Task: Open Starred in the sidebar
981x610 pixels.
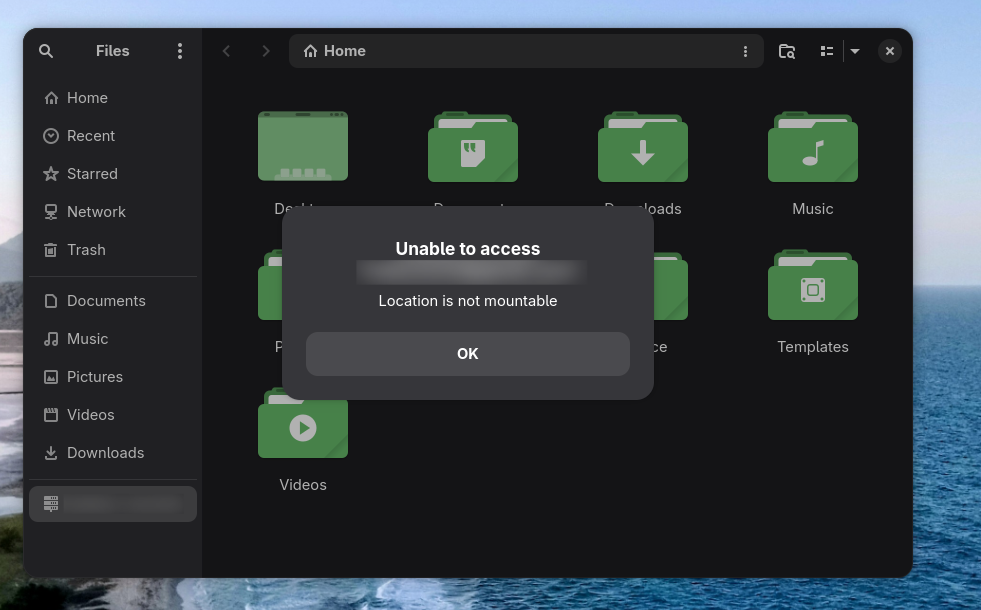Action: (x=113, y=174)
